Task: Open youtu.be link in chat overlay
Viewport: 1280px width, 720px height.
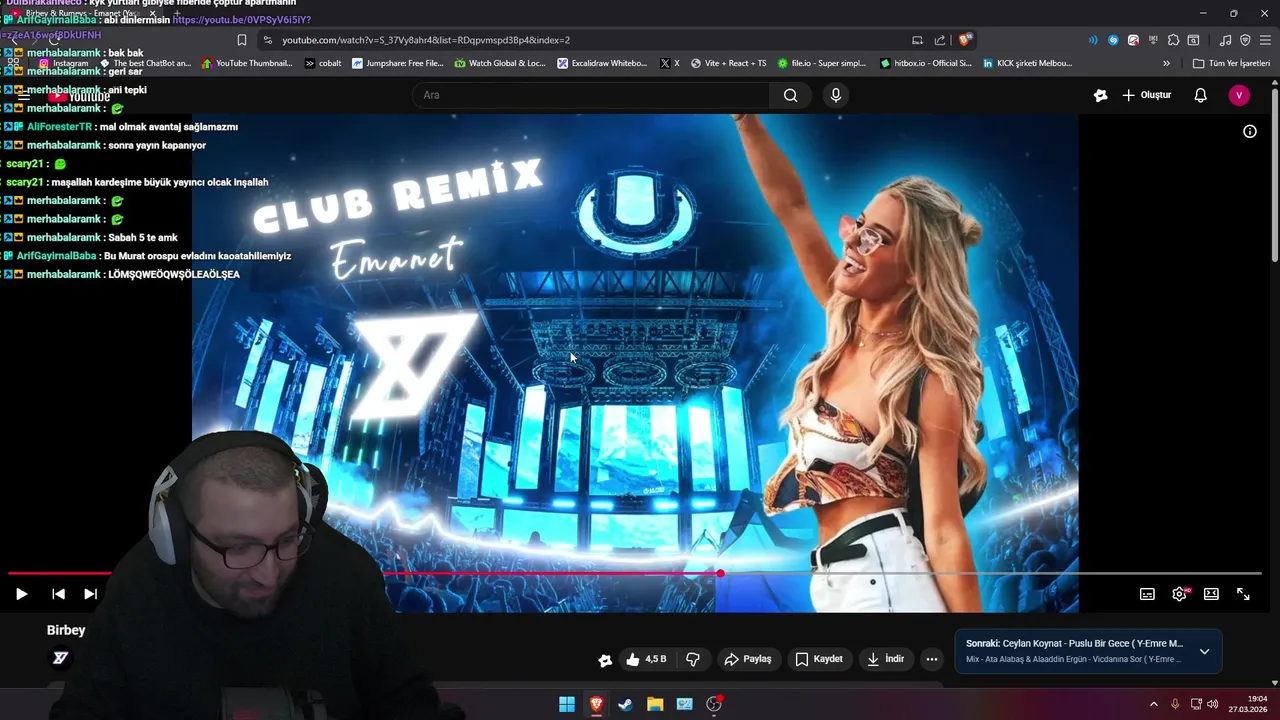Action: 241,19
